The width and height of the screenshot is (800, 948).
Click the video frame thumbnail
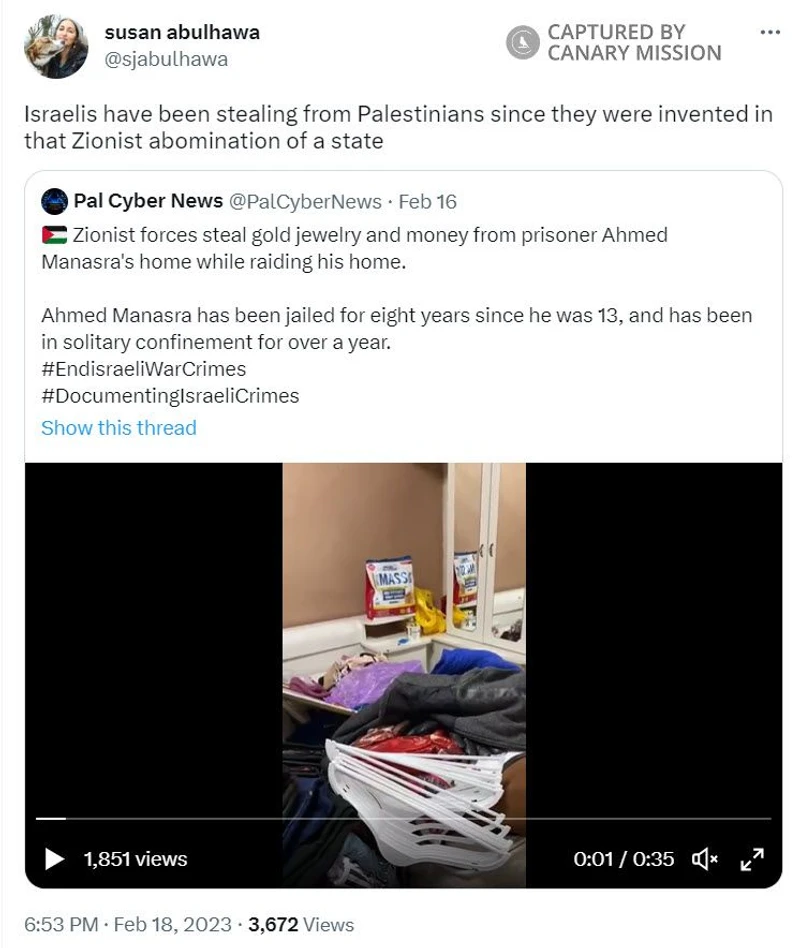tap(404, 641)
